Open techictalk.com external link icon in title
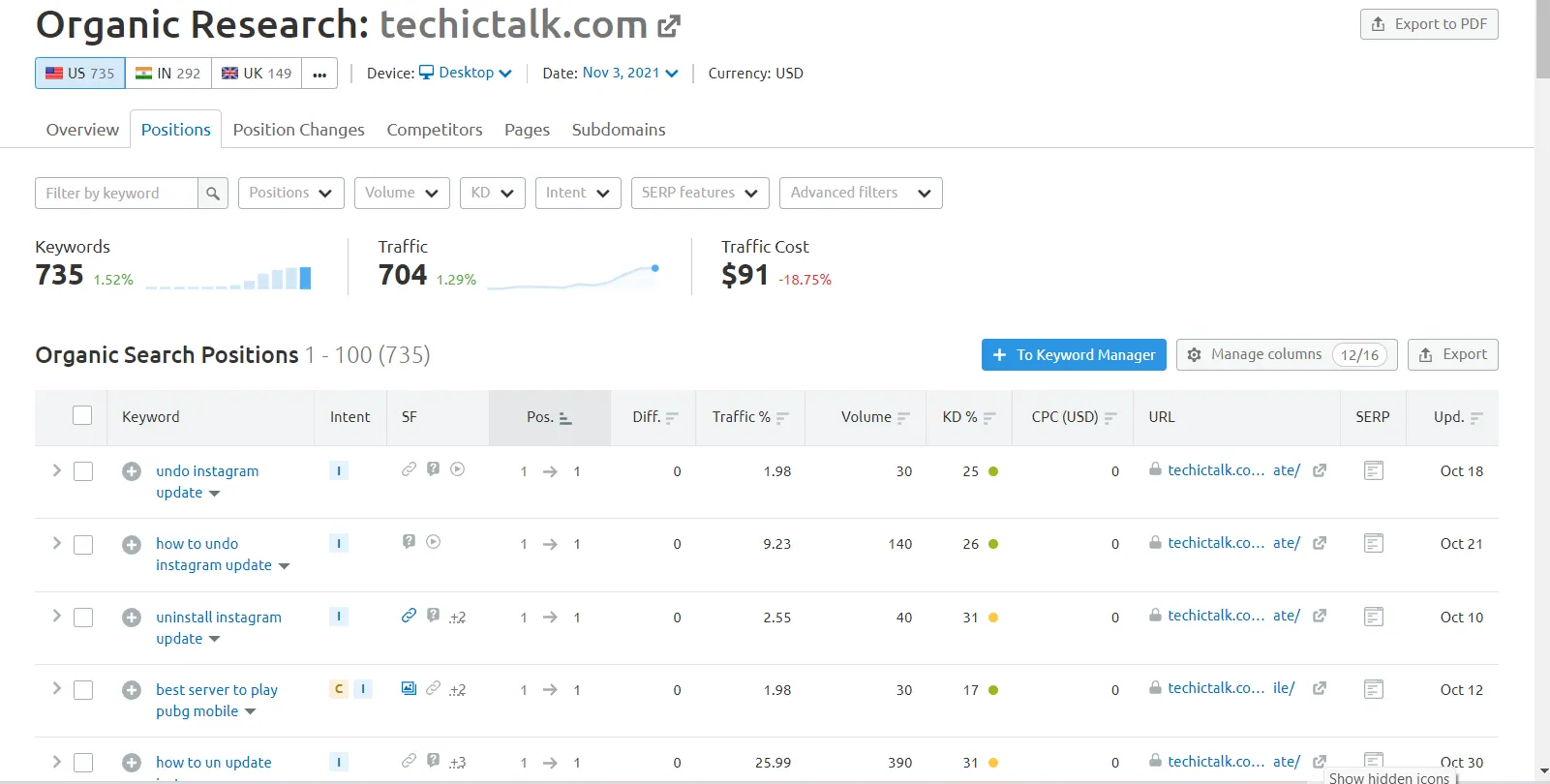 pyautogui.click(x=669, y=26)
